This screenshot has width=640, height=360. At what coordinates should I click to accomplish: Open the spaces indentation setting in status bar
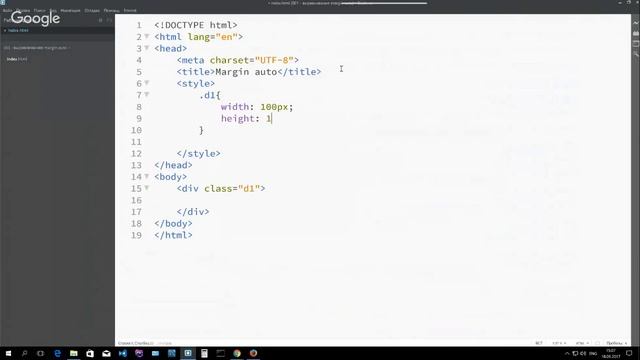[x=616, y=343]
